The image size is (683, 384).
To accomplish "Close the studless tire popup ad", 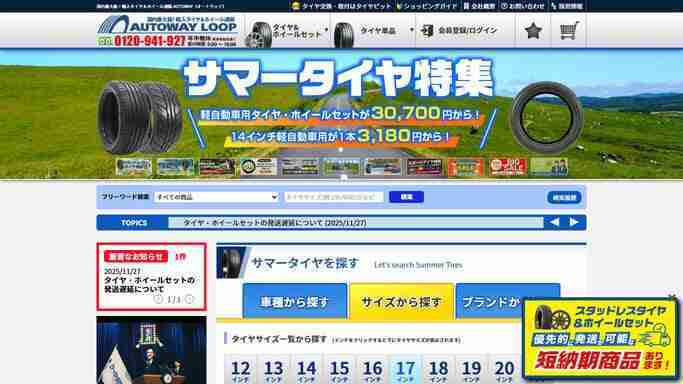I will (x=673, y=298).
